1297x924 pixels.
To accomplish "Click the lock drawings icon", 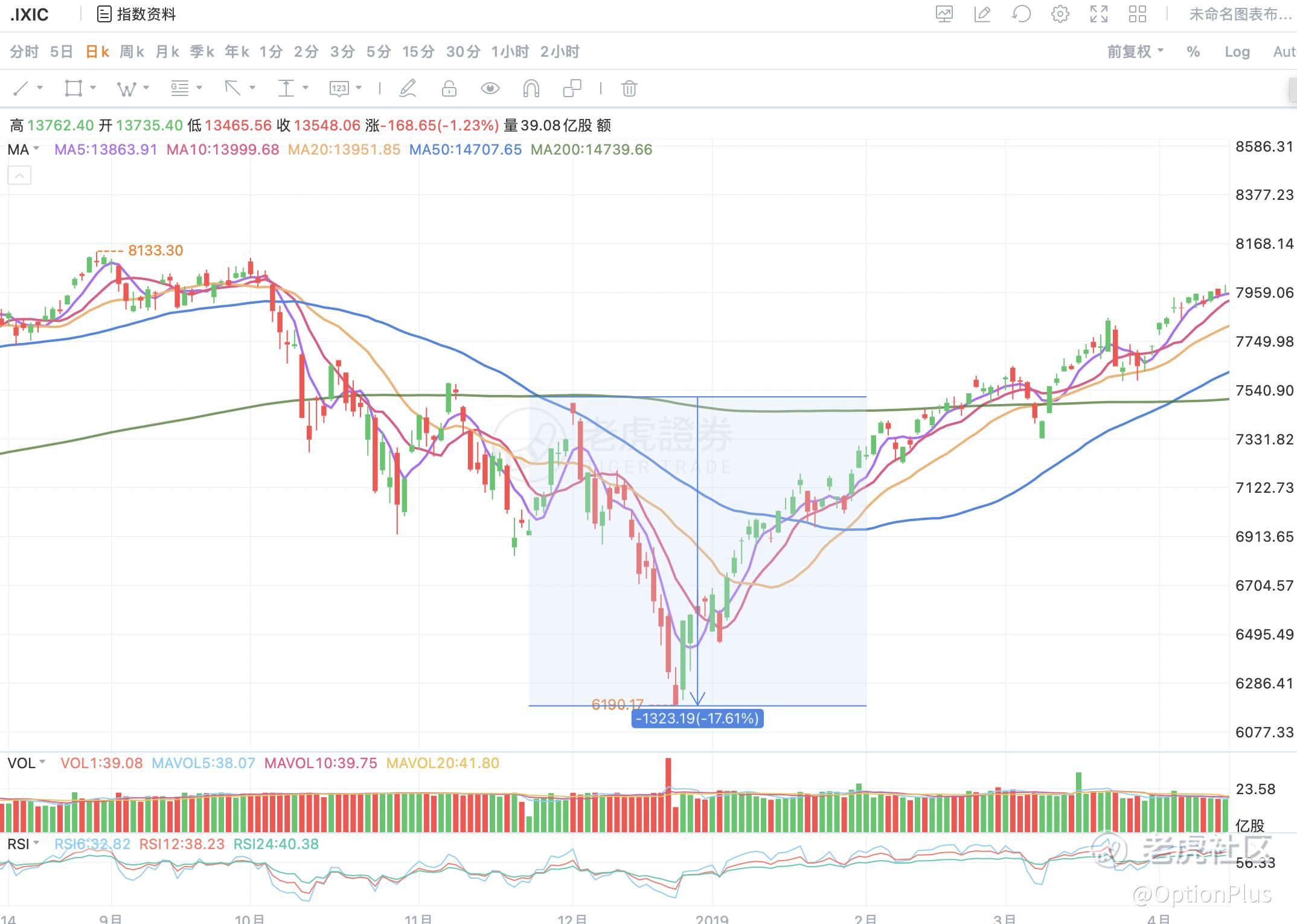I will point(449,89).
